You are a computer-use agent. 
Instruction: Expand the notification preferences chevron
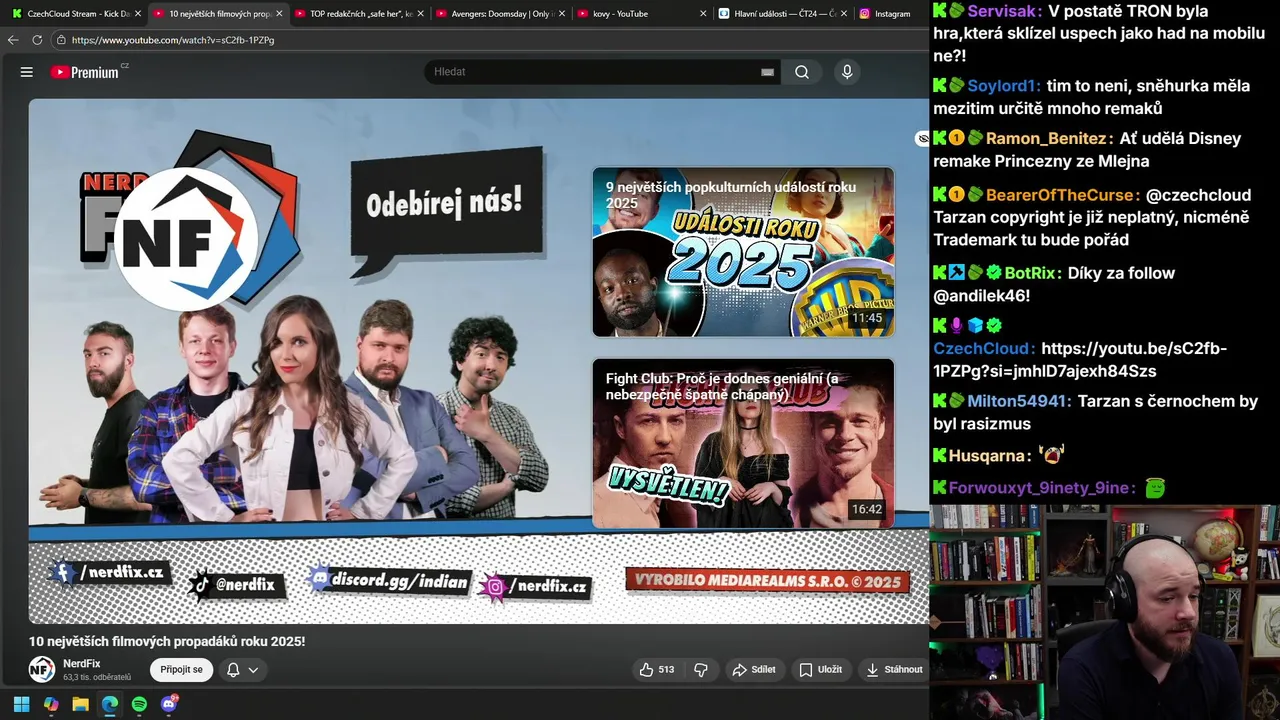tap(253, 670)
